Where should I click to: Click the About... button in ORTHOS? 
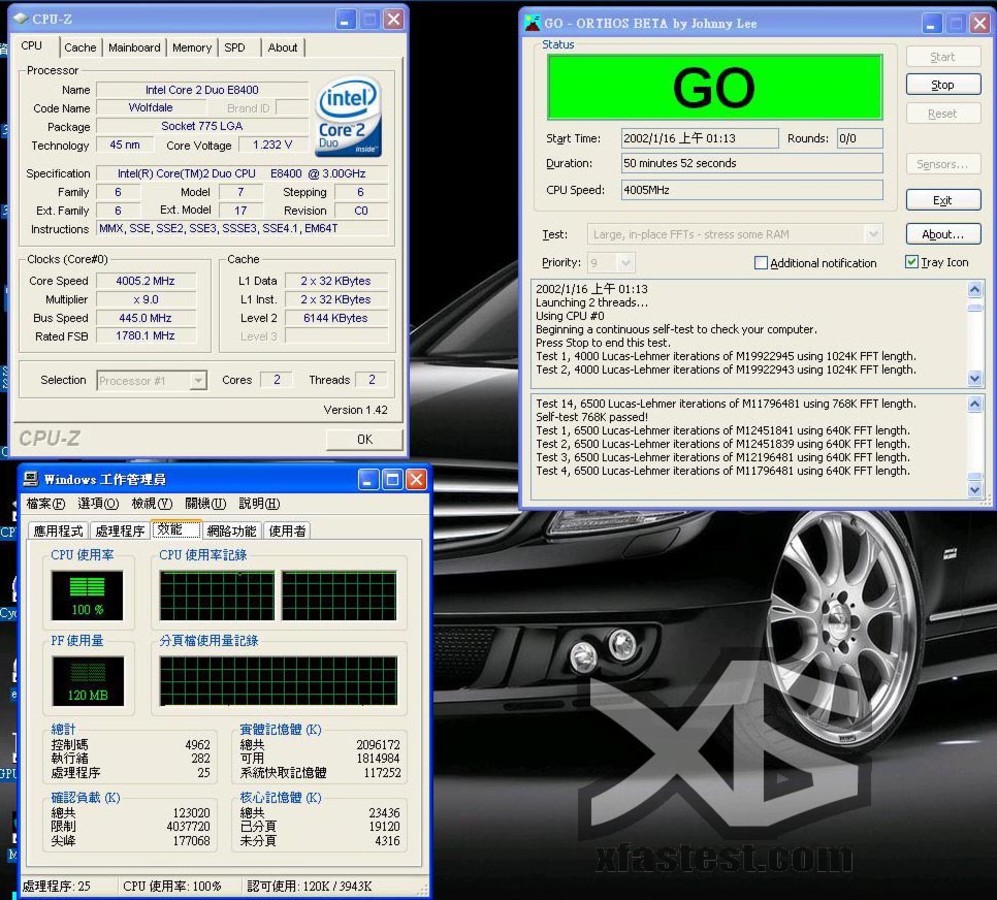(943, 234)
